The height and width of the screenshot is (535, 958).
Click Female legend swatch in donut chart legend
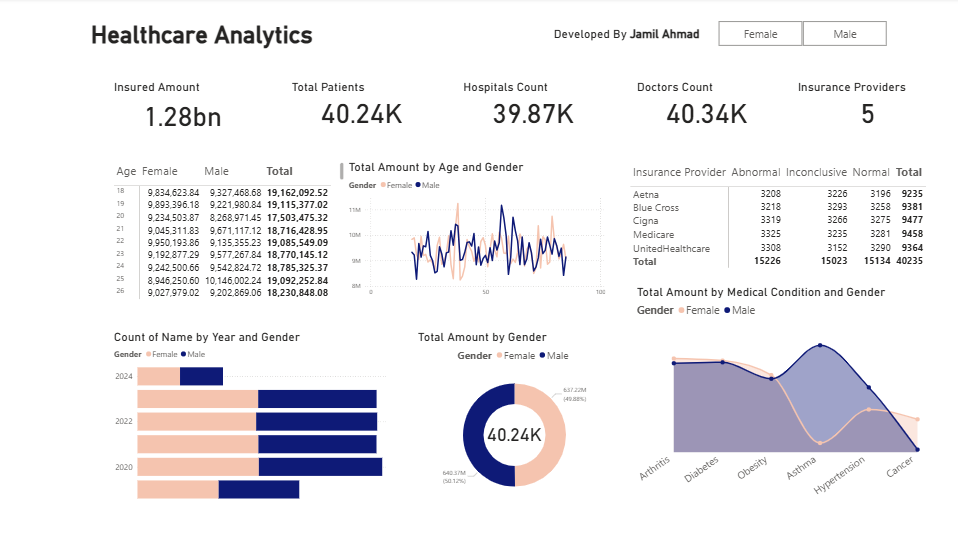[499, 356]
